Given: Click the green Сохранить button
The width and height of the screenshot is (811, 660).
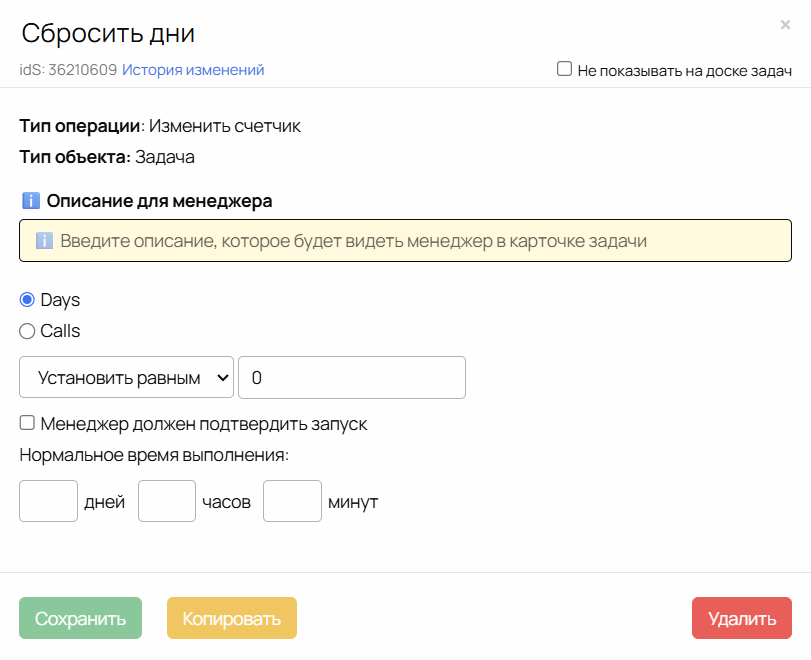Looking at the screenshot, I should 81,618.
